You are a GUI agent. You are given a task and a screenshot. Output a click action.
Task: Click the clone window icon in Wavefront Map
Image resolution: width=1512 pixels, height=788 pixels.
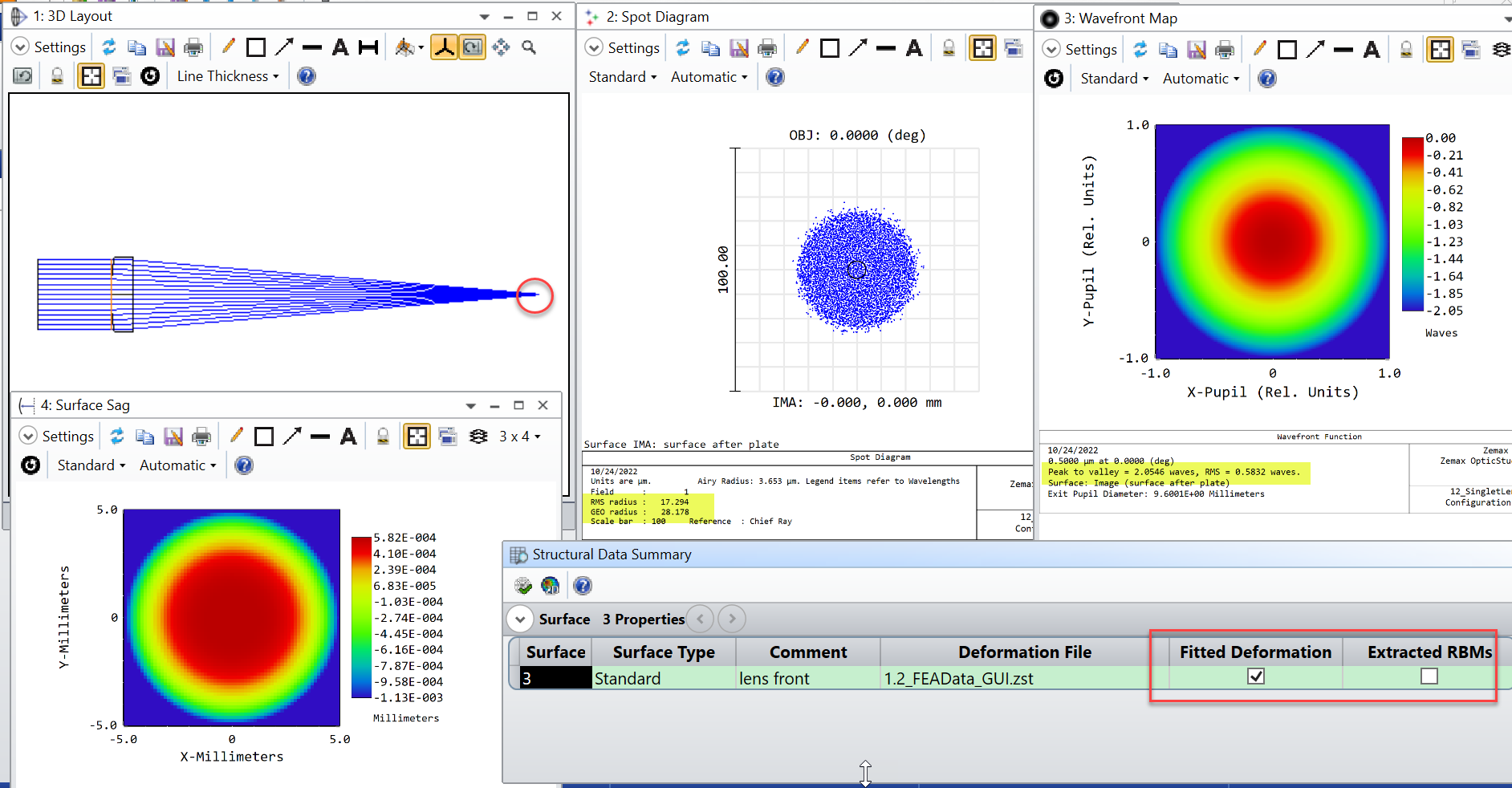(1471, 50)
